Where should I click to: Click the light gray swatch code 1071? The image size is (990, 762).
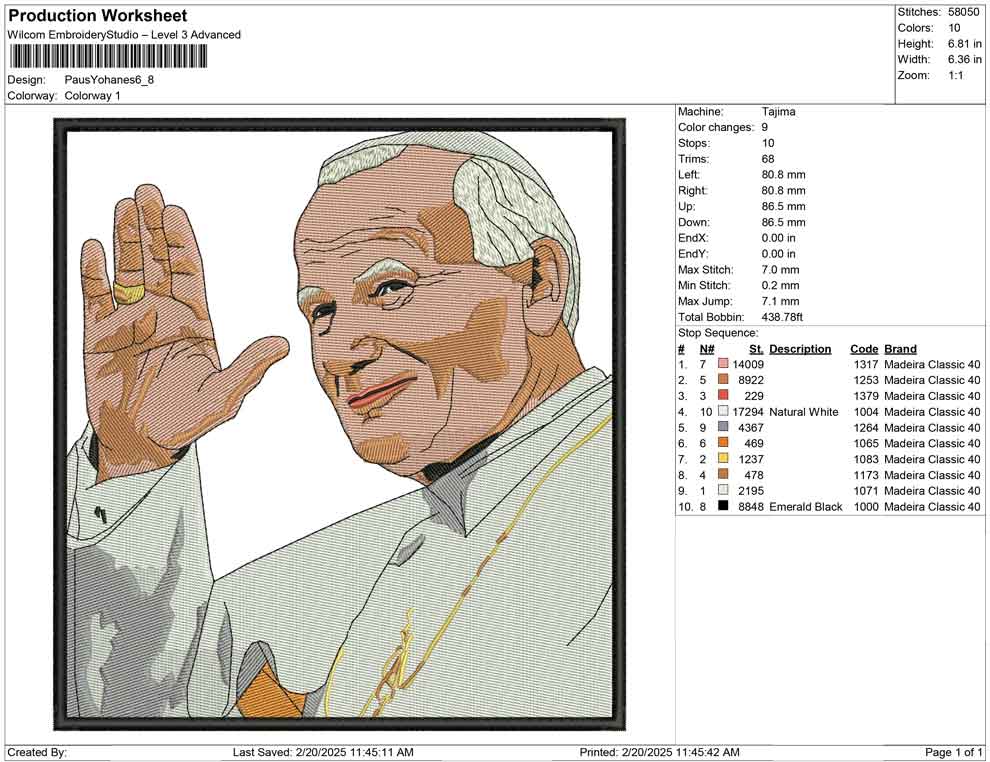tap(723, 491)
